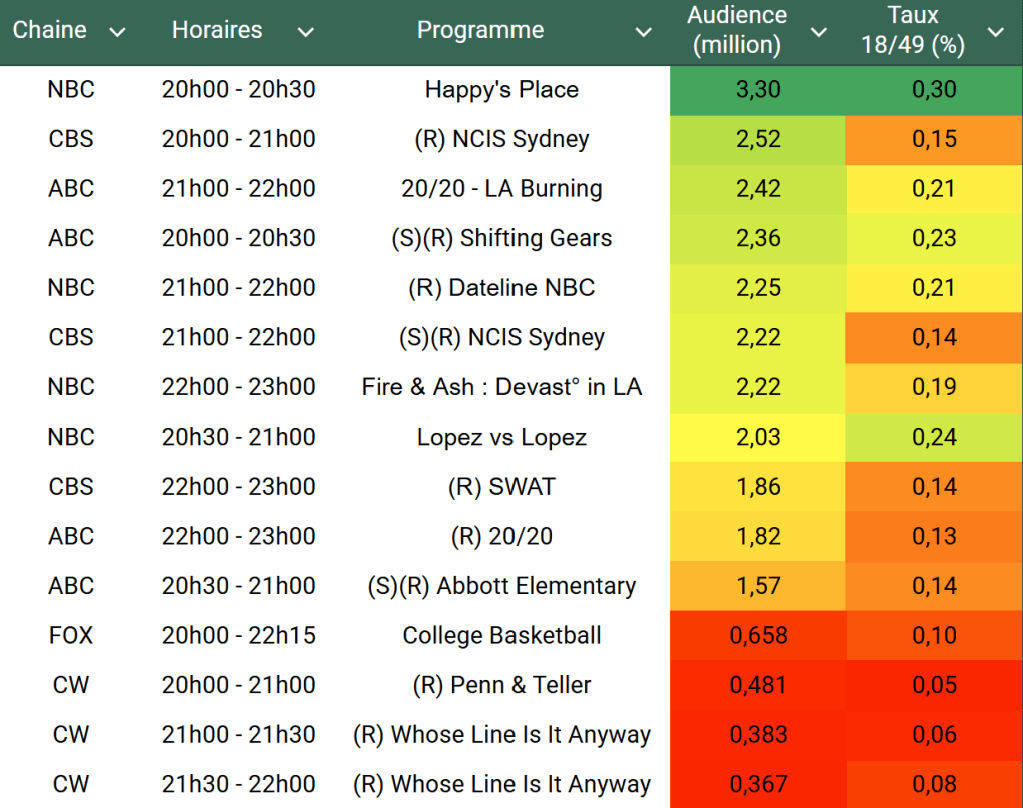This screenshot has height=808, width=1023.
Task: Select the (R) SWAT programme cell
Action: [501, 487]
